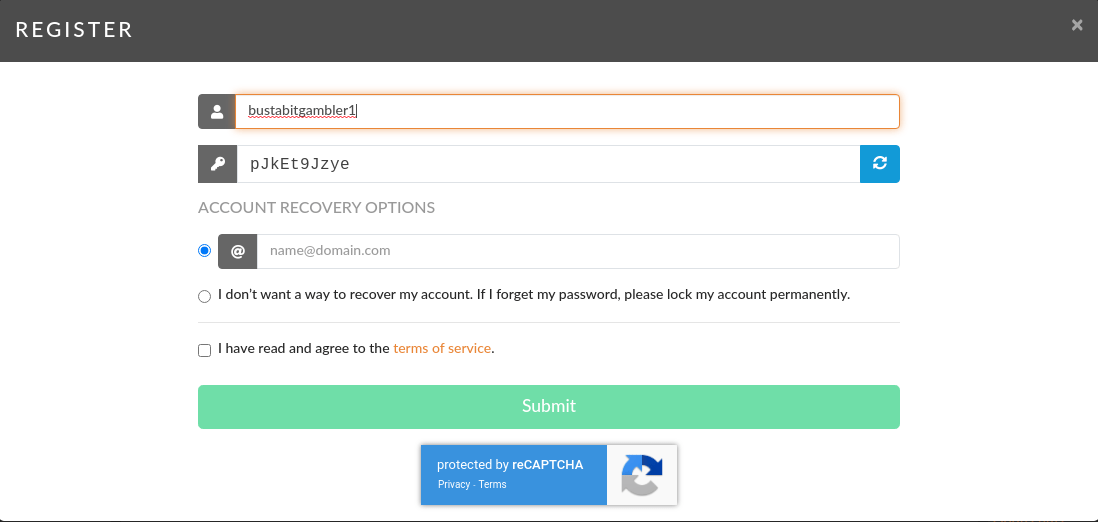Tick the agree to terms checkbox

(204, 350)
